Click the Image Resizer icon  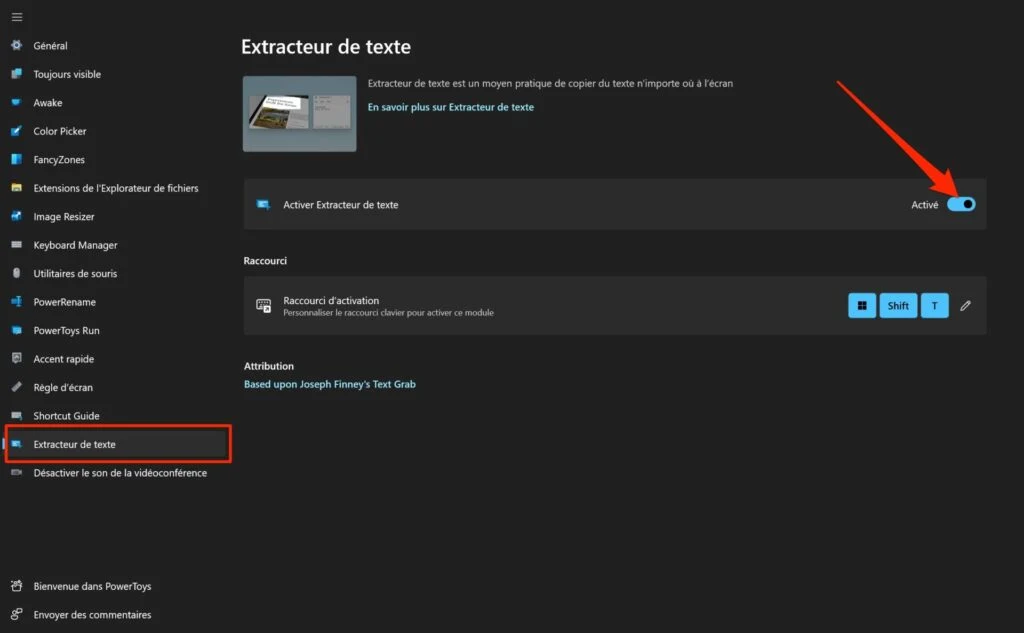coord(17,216)
